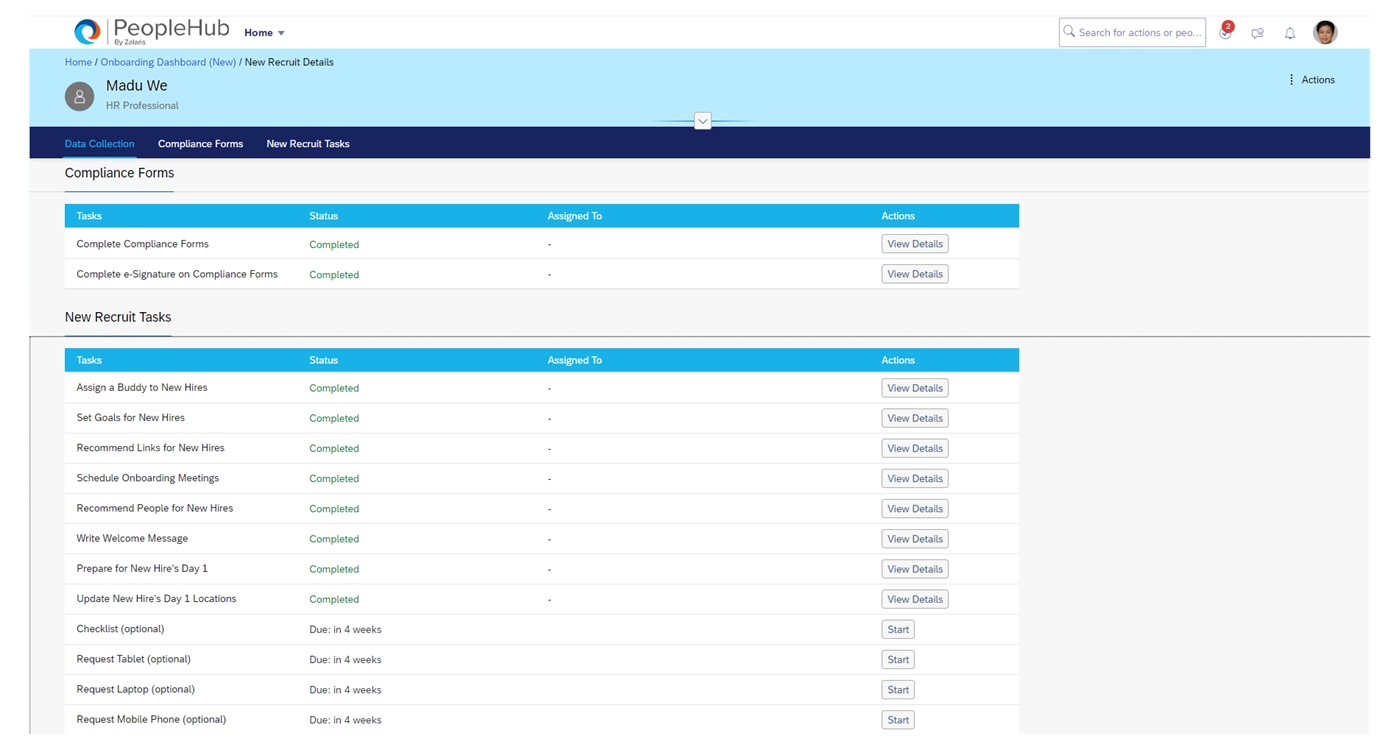Open the Onboarding Dashboard (New) breadcrumb link

(167, 61)
